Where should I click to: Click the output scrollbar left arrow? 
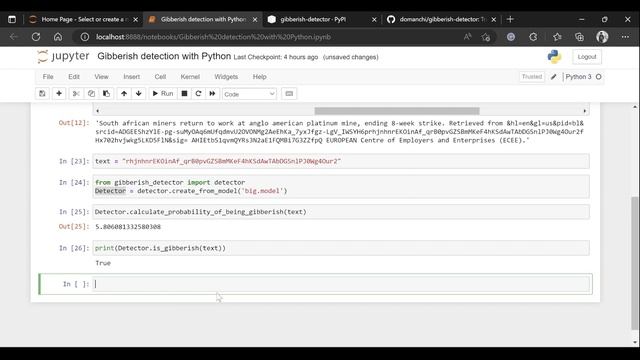point(98,111)
